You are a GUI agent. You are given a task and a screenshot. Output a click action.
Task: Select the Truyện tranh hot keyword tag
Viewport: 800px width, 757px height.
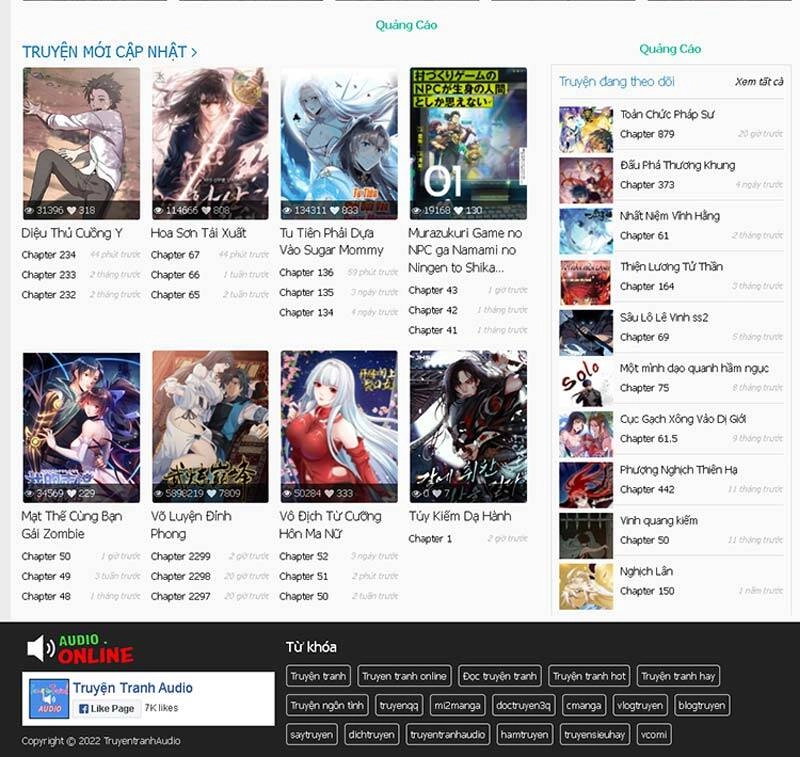point(590,677)
